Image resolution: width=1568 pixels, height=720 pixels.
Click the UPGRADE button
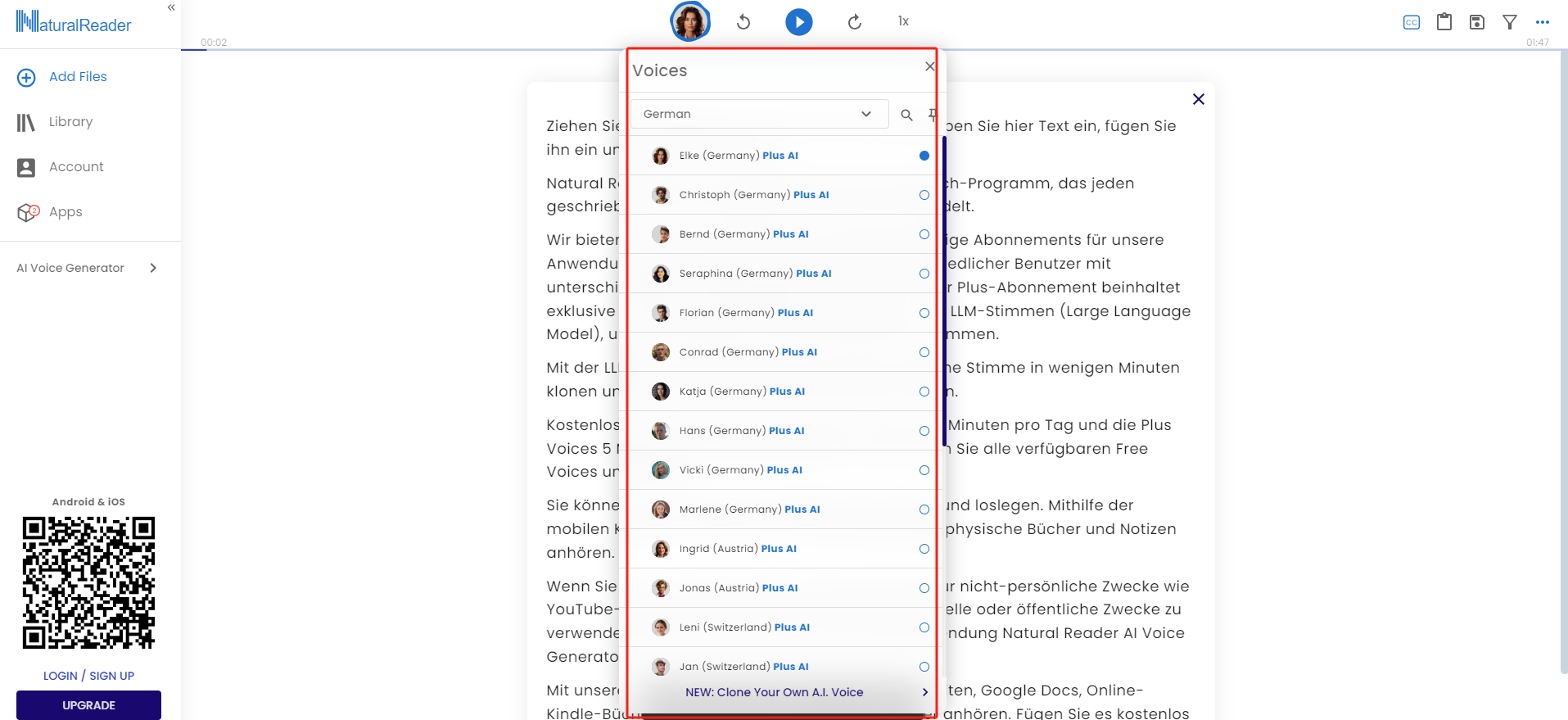88,705
